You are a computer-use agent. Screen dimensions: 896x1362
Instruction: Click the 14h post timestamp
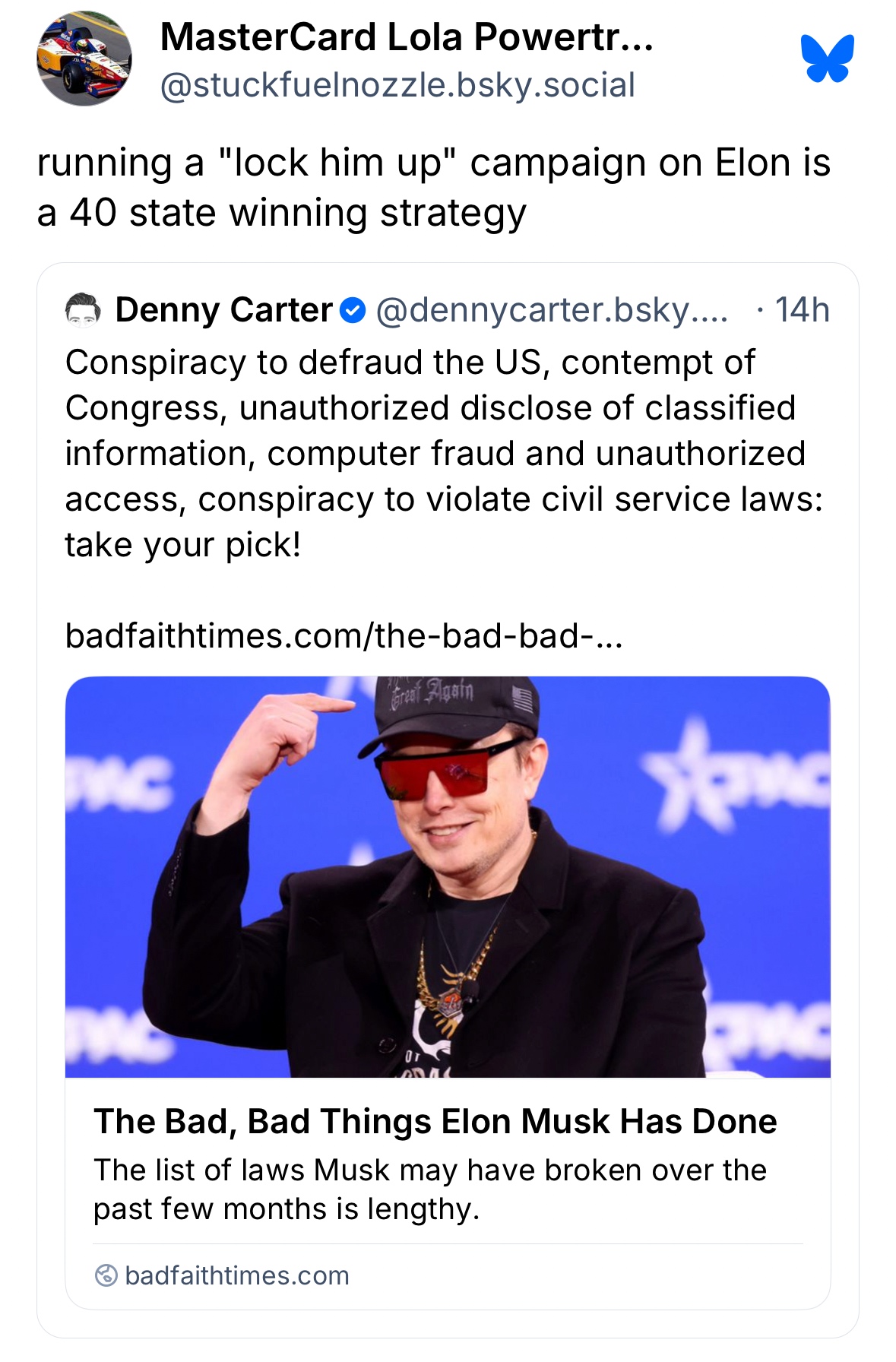(x=802, y=310)
